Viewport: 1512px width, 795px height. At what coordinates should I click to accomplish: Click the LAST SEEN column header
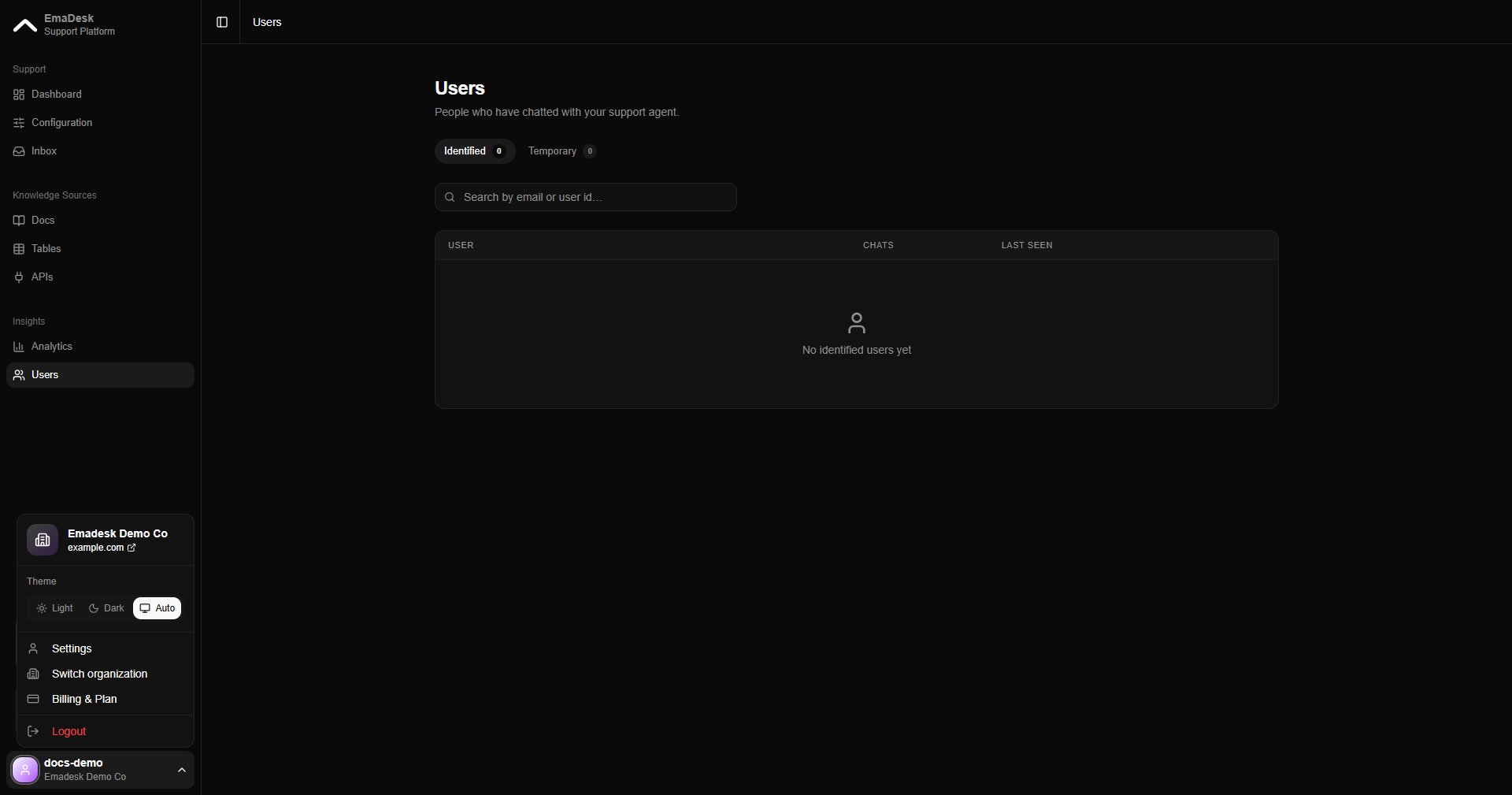[1027, 245]
